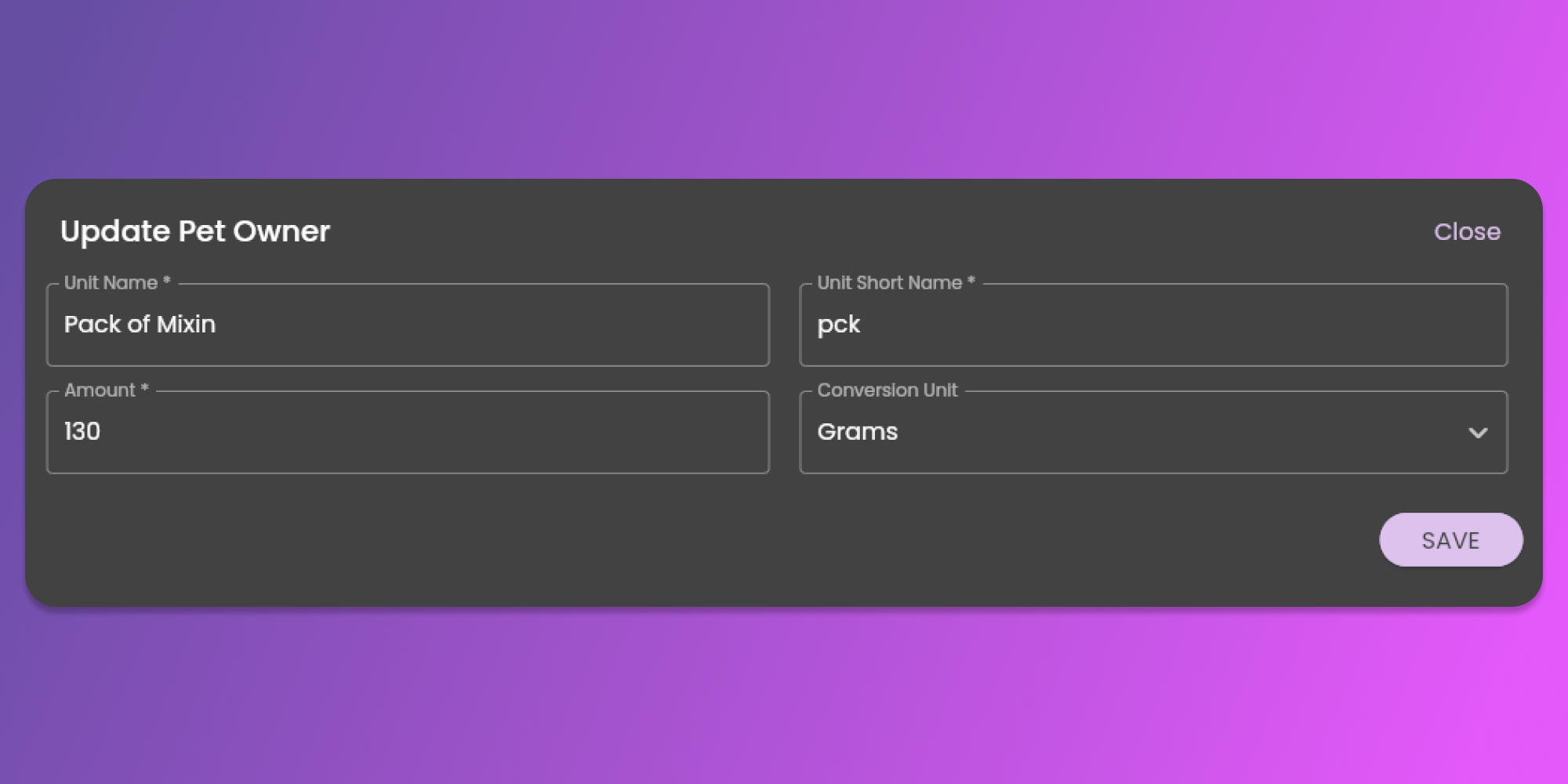
Task: Click into the Unit Short Name field
Action: [1176, 325]
